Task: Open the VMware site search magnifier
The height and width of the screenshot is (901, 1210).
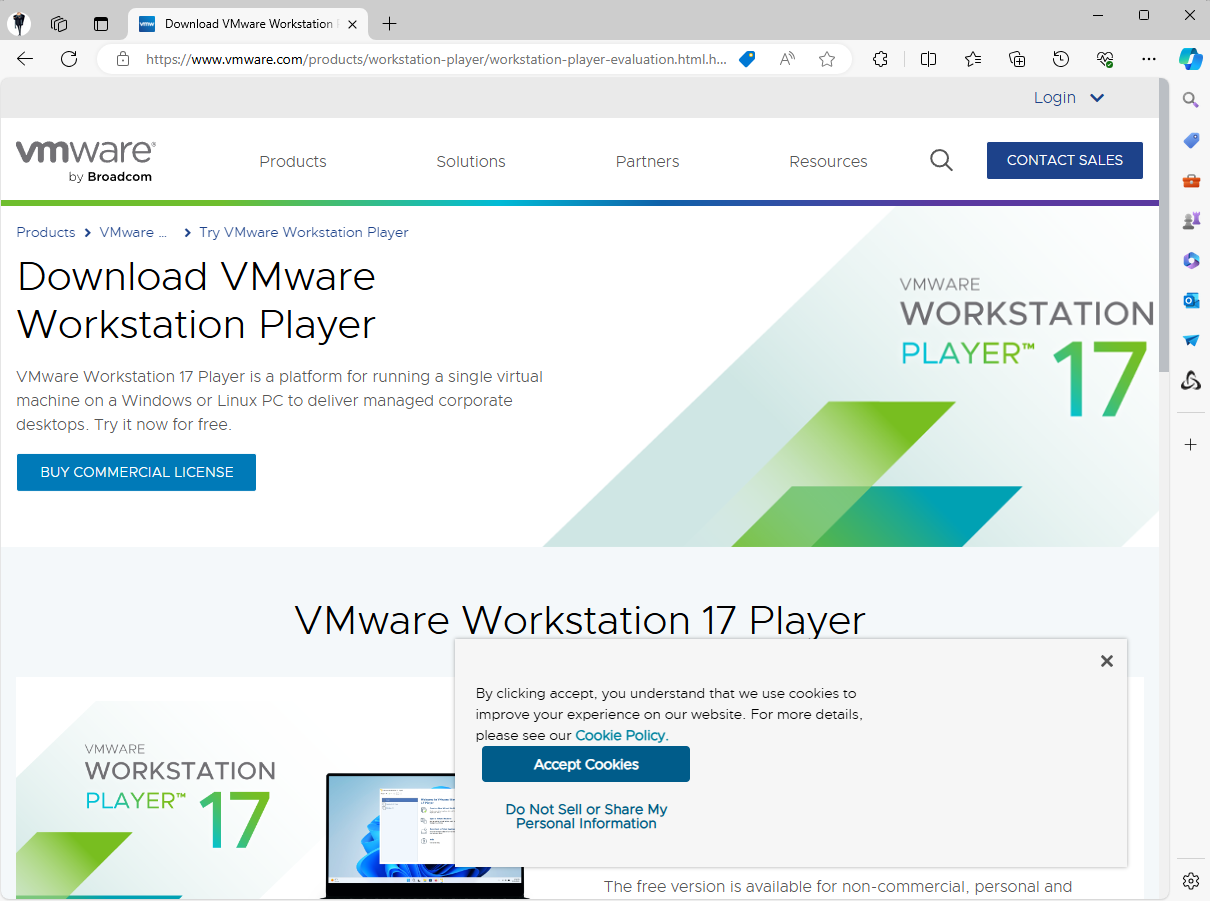Action: coord(941,160)
